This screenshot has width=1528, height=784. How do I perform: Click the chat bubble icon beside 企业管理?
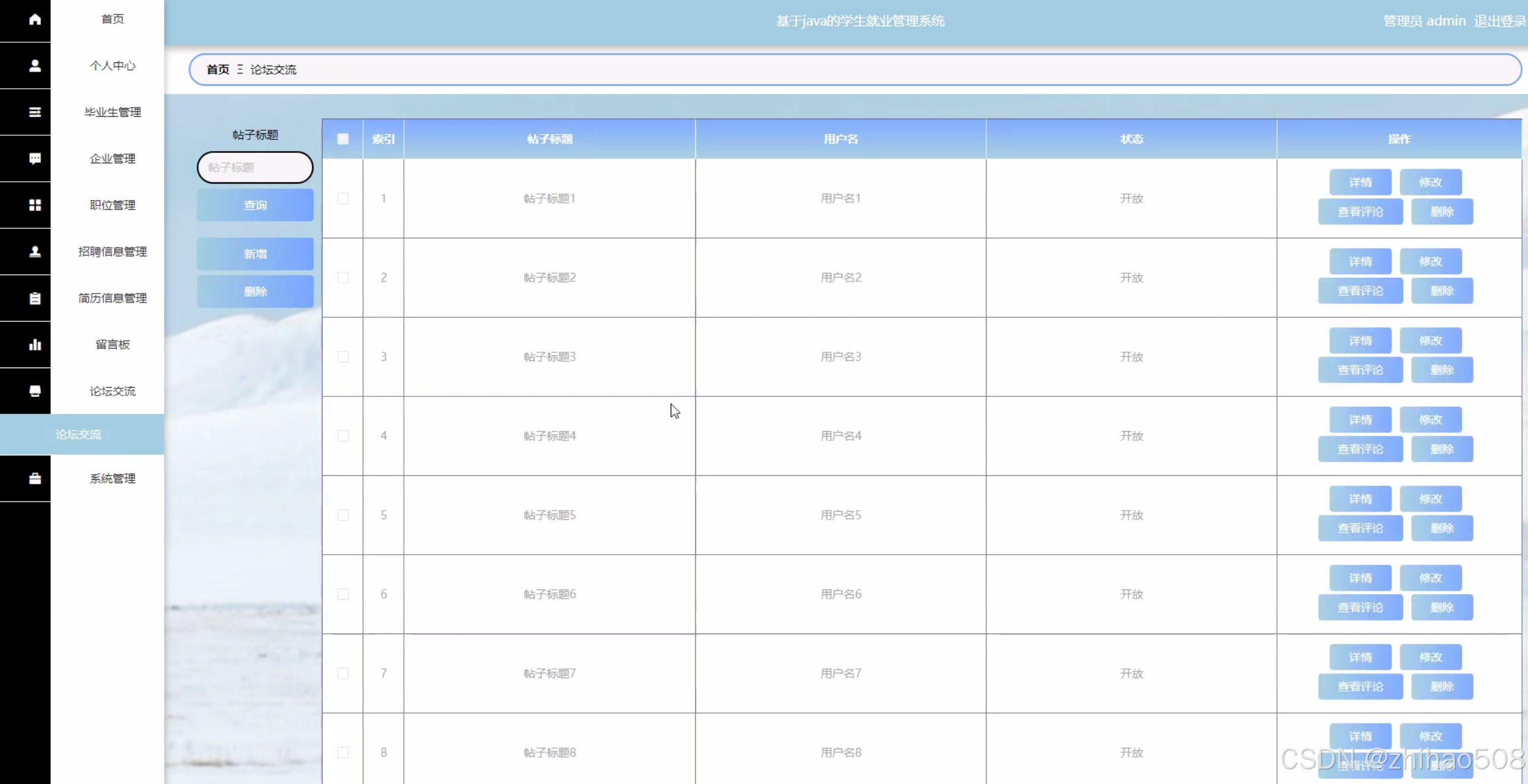click(35, 159)
